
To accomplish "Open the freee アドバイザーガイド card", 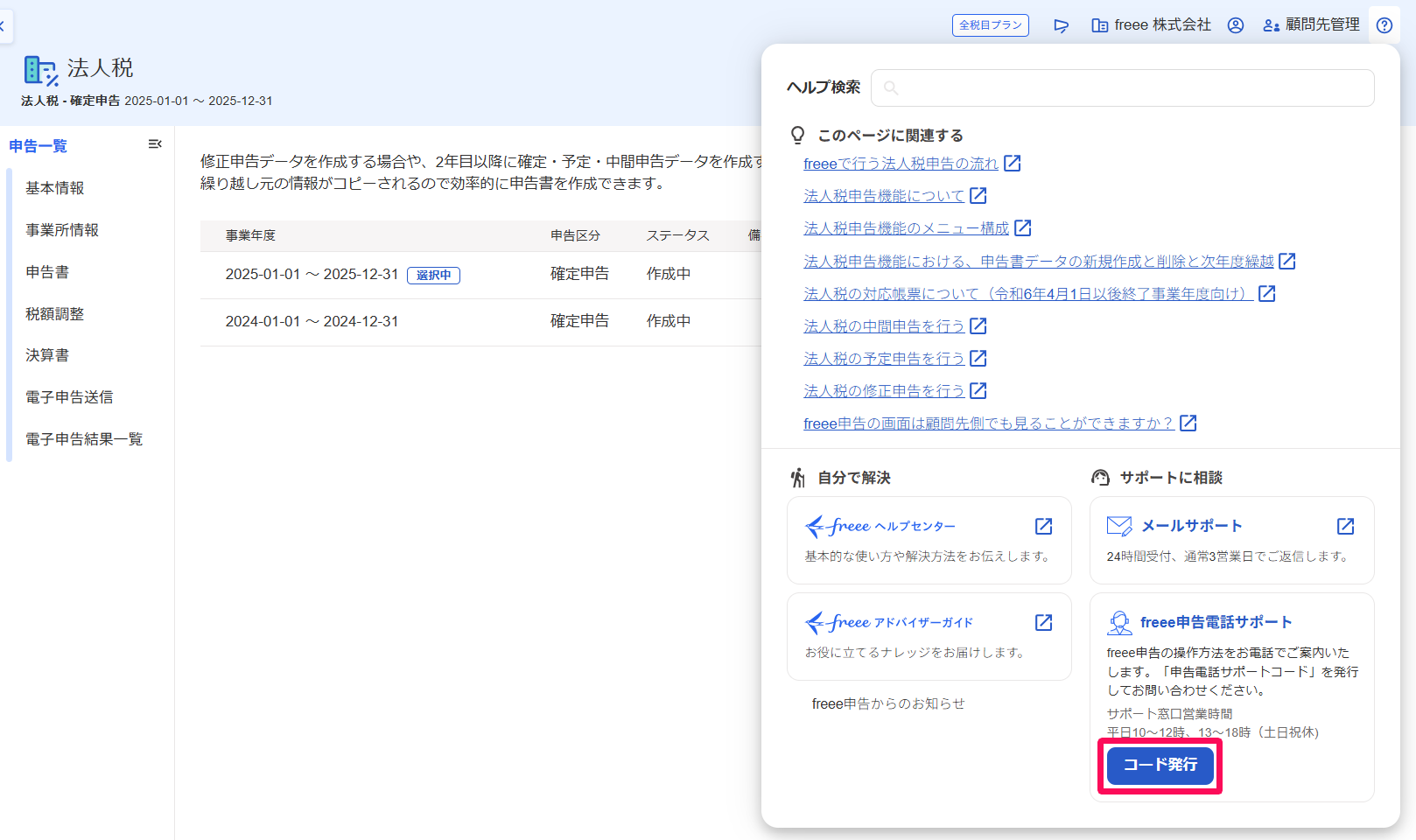I will point(929,637).
